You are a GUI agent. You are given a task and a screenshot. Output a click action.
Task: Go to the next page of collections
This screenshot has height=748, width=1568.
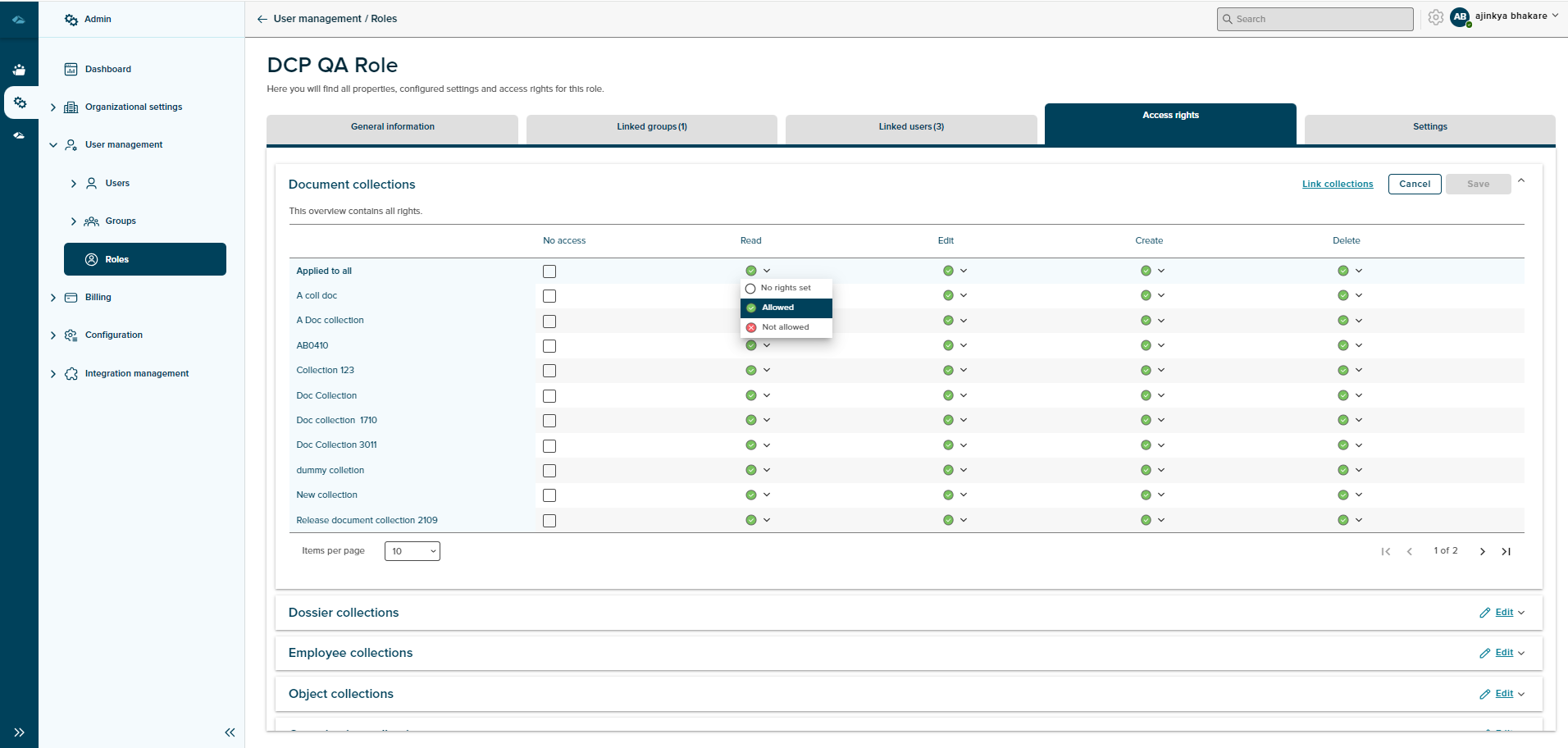(1482, 551)
